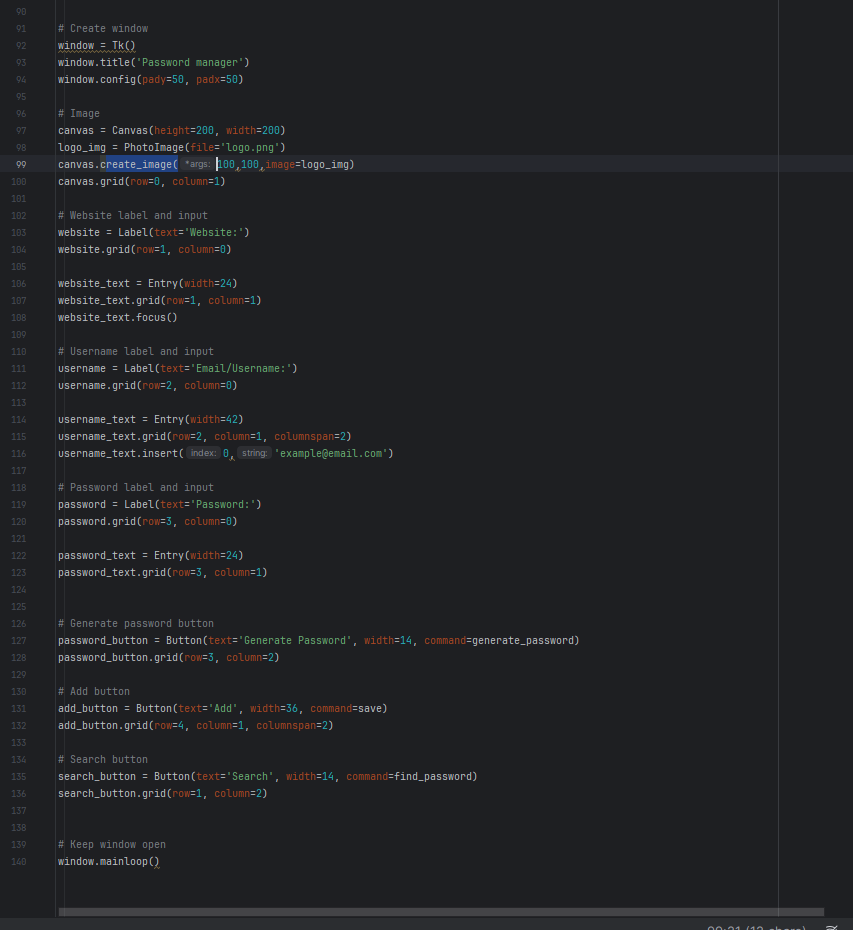Click line number 99 in the gutter

20,164
